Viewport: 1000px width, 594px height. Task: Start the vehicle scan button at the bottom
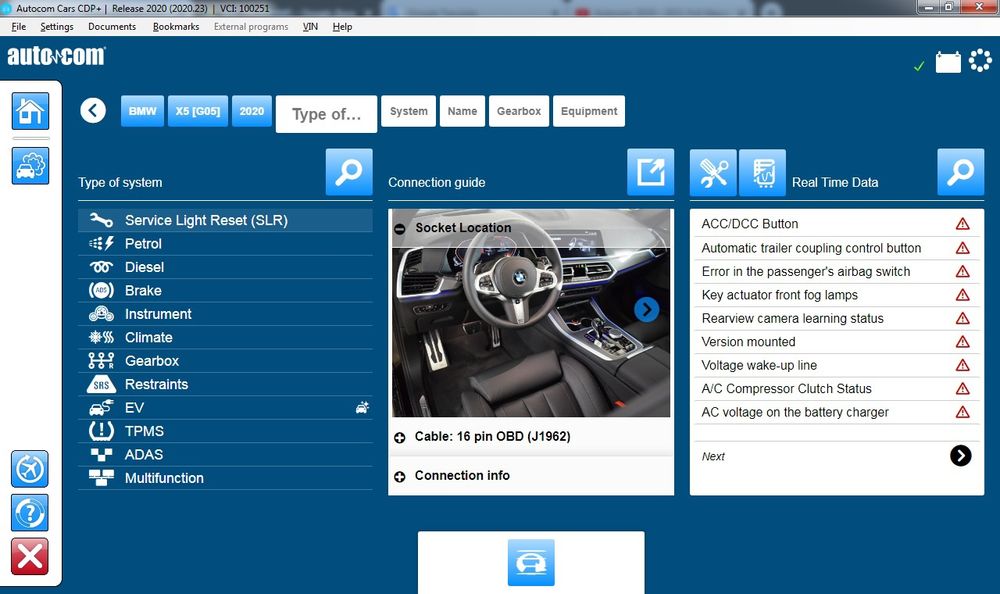pos(531,563)
